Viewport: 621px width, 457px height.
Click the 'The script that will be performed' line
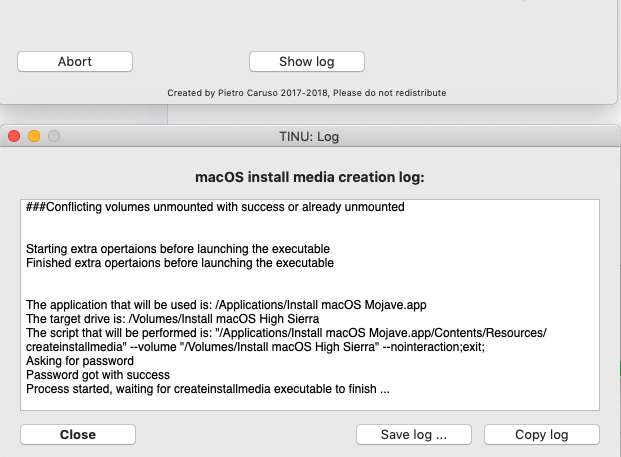(x=286, y=333)
